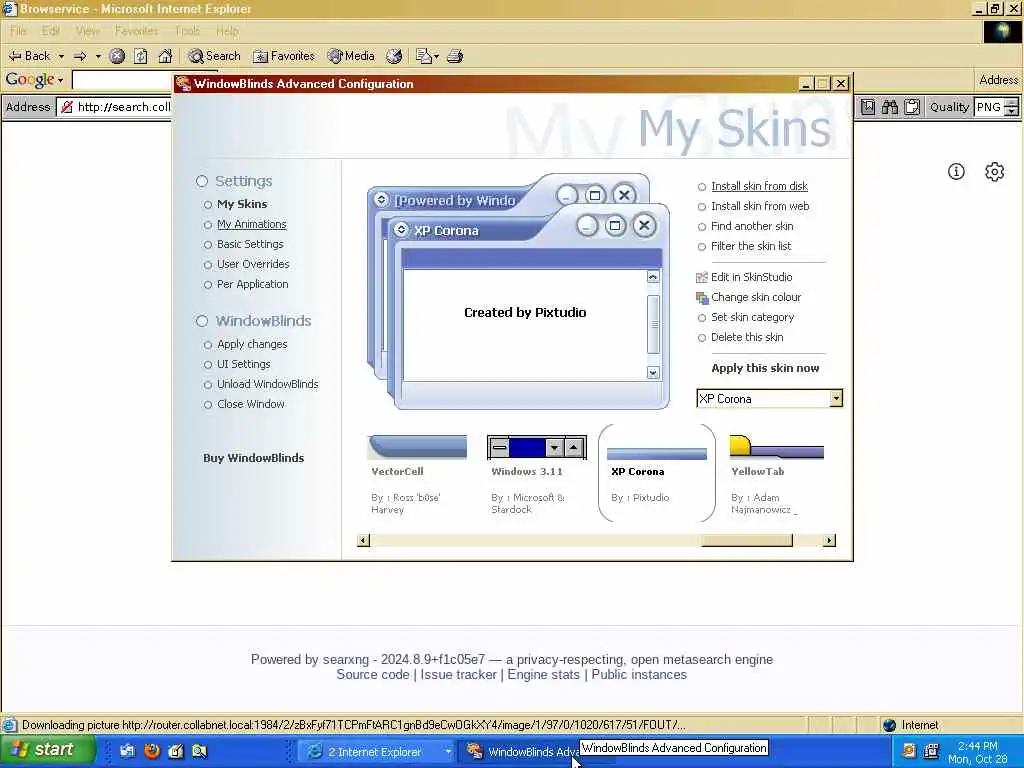Click the skin list left scroll arrow
This screenshot has width=1024, height=768.
[364, 540]
